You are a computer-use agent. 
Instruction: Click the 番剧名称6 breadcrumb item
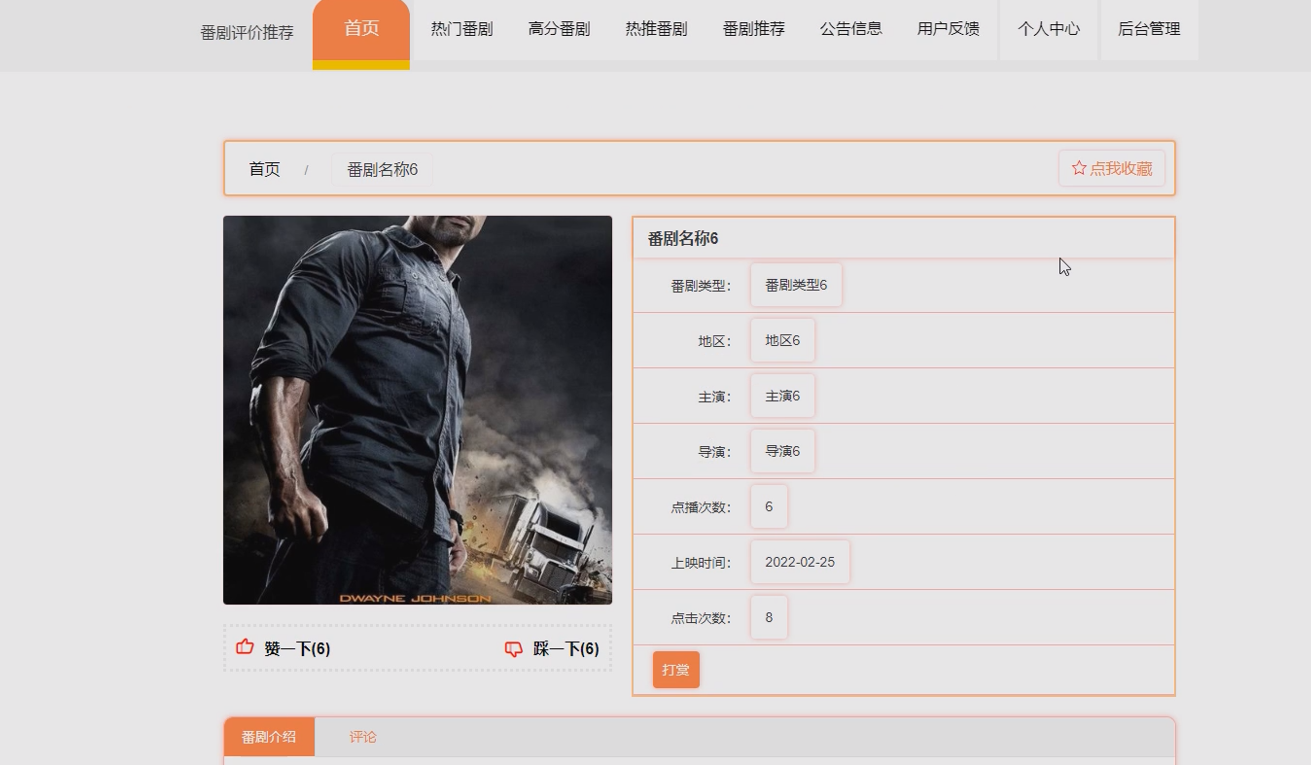[382, 169]
